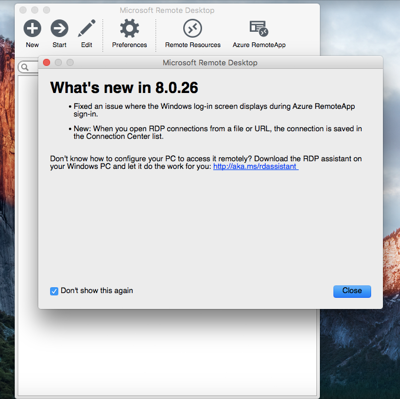Click the 'Don't know how to configure' paragraph
This screenshot has height=399, width=400.
206,162
